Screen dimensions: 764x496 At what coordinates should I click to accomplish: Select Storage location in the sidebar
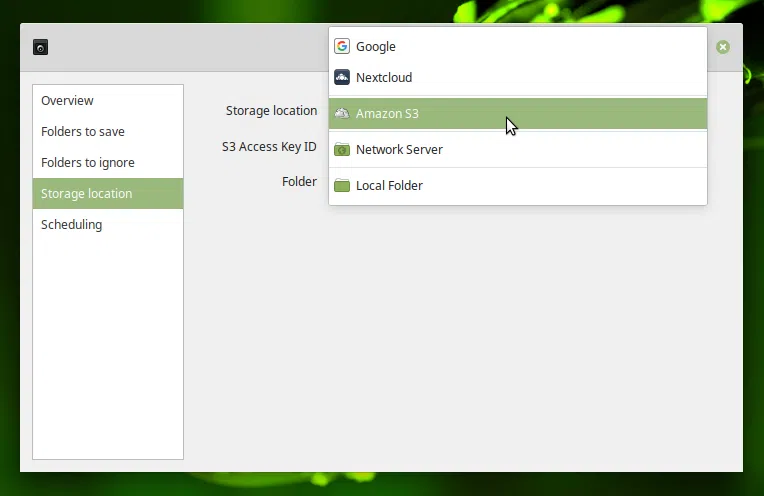tap(87, 193)
